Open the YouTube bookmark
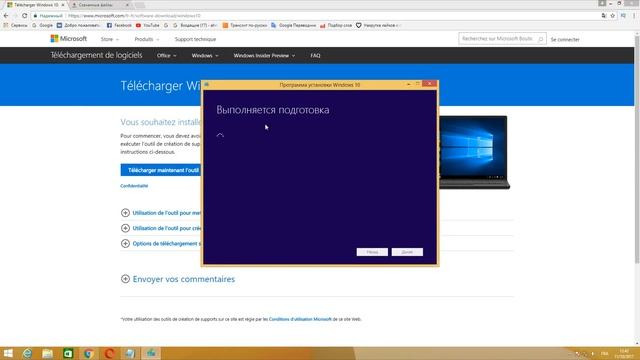This screenshot has width=640, height=360. tap(147, 25)
